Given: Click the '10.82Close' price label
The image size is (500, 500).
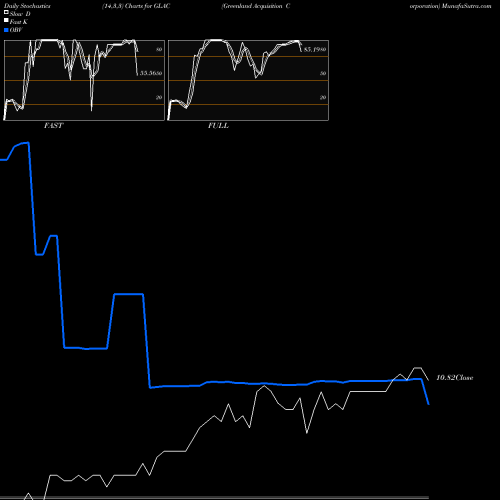Looking at the screenshot, I should point(455,378).
